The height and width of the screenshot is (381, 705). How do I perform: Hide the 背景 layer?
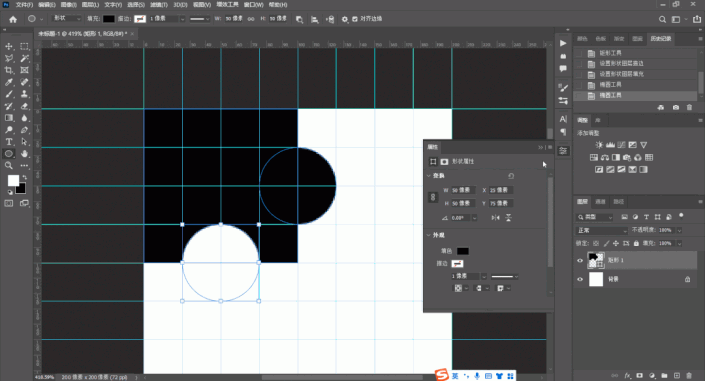click(580, 279)
